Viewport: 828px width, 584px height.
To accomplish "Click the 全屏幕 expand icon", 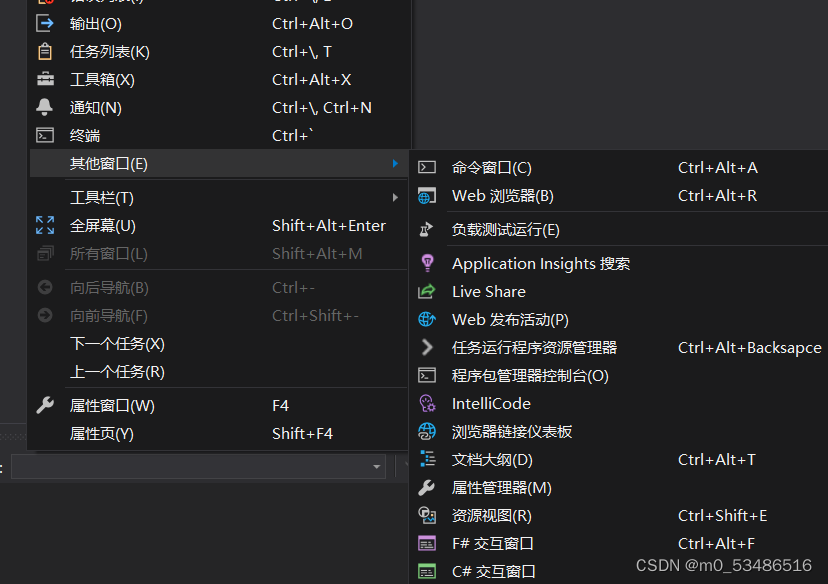I will (44, 225).
